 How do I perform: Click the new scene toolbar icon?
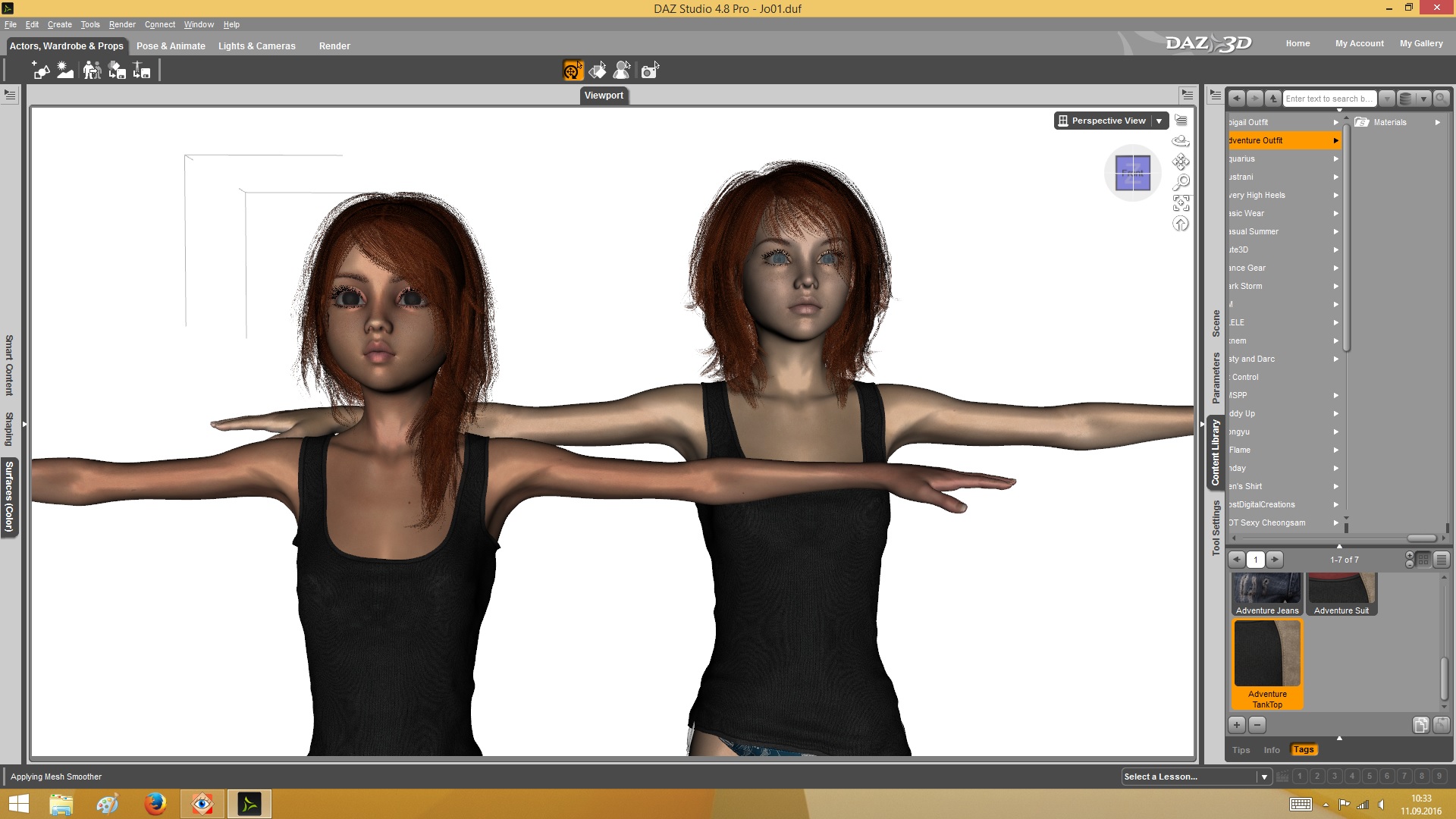pyautogui.click(x=41, y=71)
